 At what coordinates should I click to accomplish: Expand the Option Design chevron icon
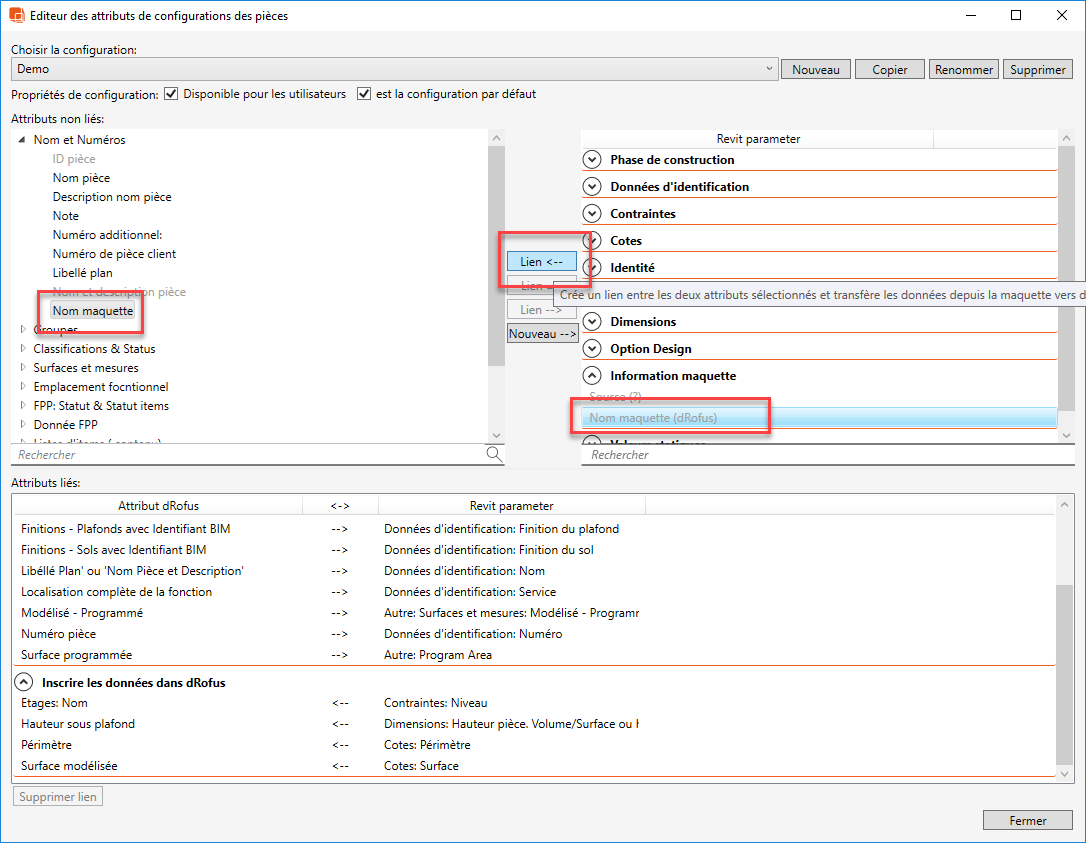tap(592, 349)
